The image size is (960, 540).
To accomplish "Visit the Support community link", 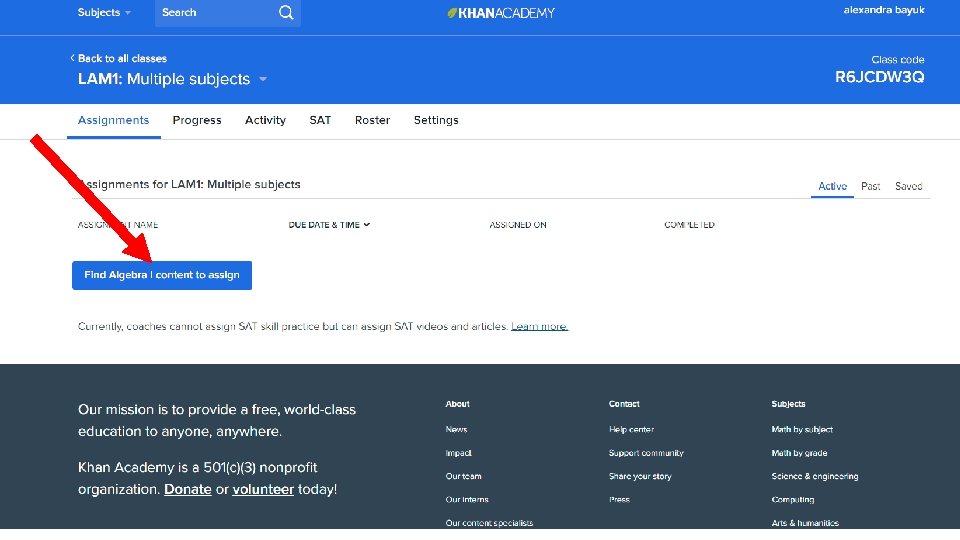I will pyautogui.click(x=646, y=453).
